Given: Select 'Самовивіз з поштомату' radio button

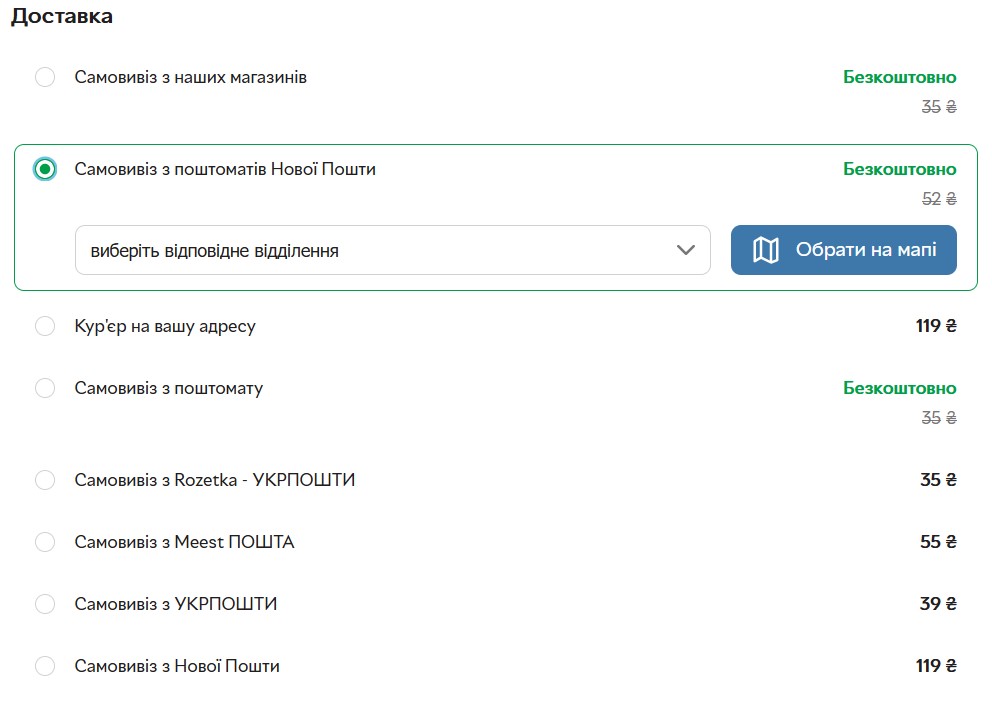Looking at the screenshot, I should (x=45, y=388).
